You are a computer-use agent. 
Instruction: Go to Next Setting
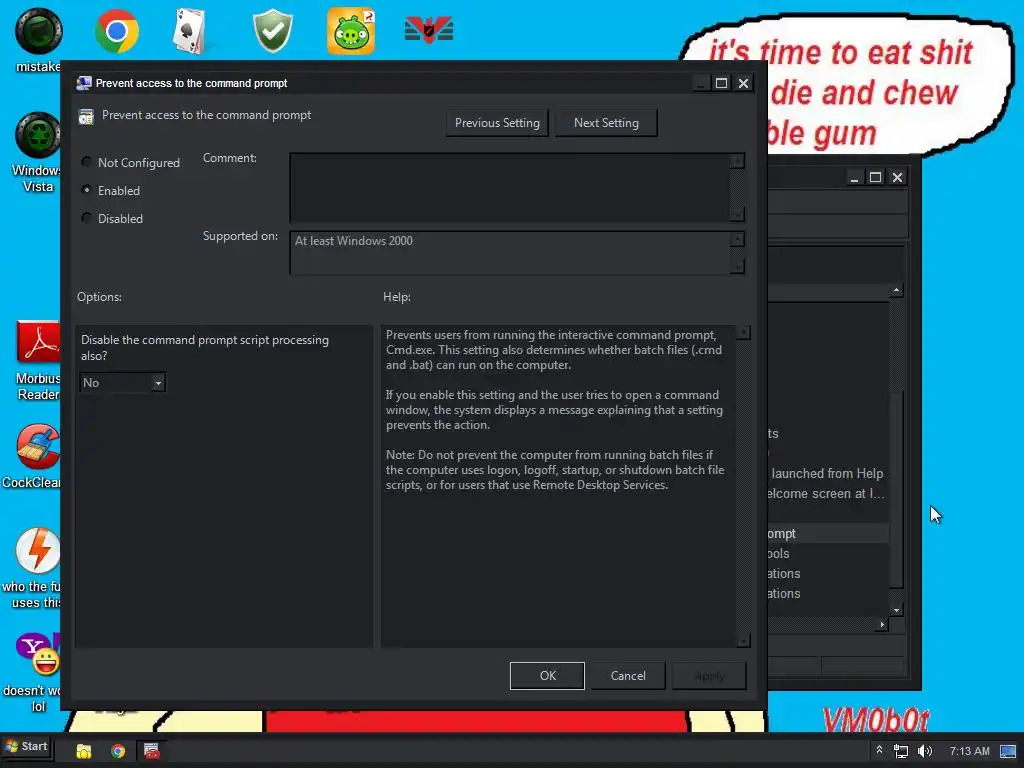point(606,123)
